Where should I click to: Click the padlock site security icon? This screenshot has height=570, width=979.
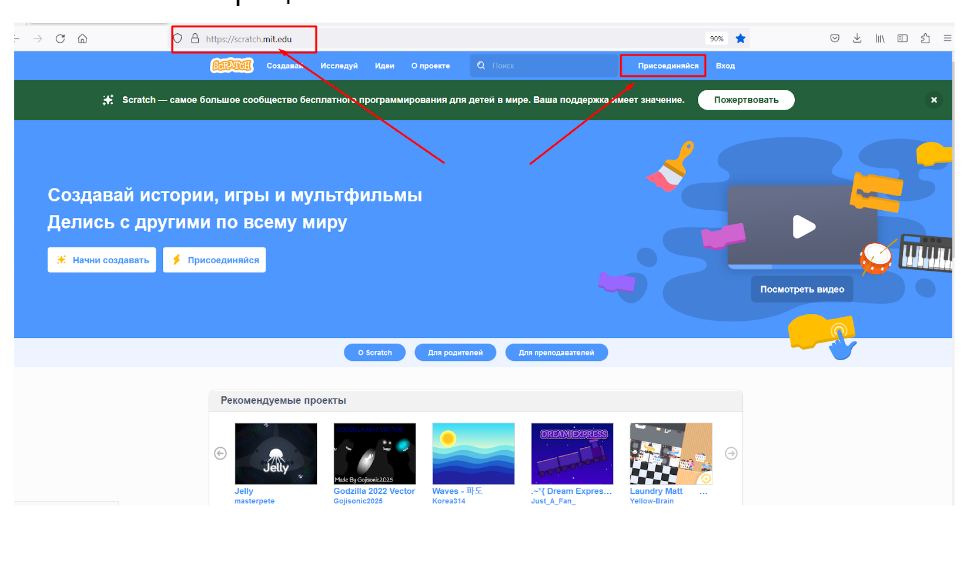pos(195,39)
